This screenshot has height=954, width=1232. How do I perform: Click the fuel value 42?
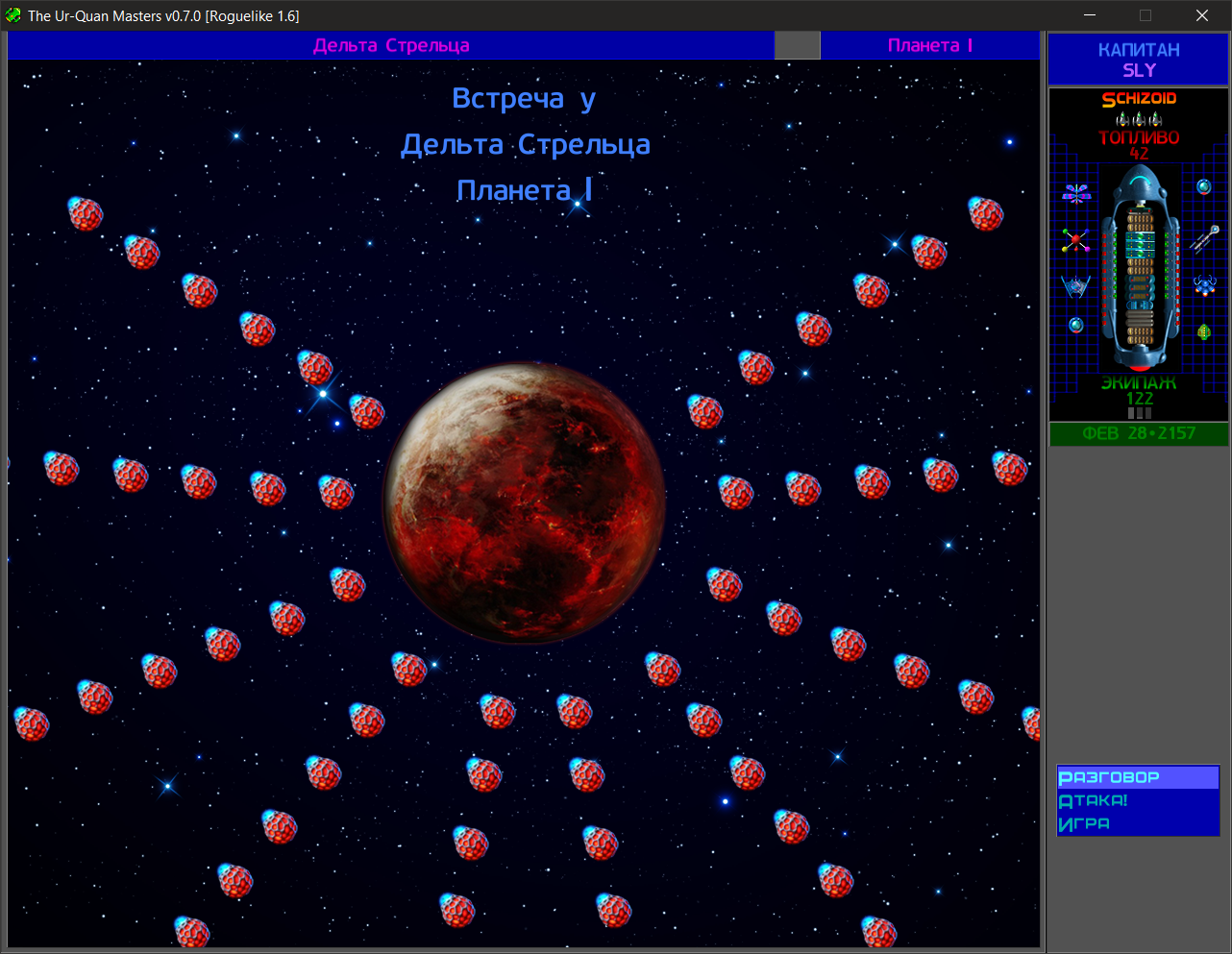(1140, 154)
